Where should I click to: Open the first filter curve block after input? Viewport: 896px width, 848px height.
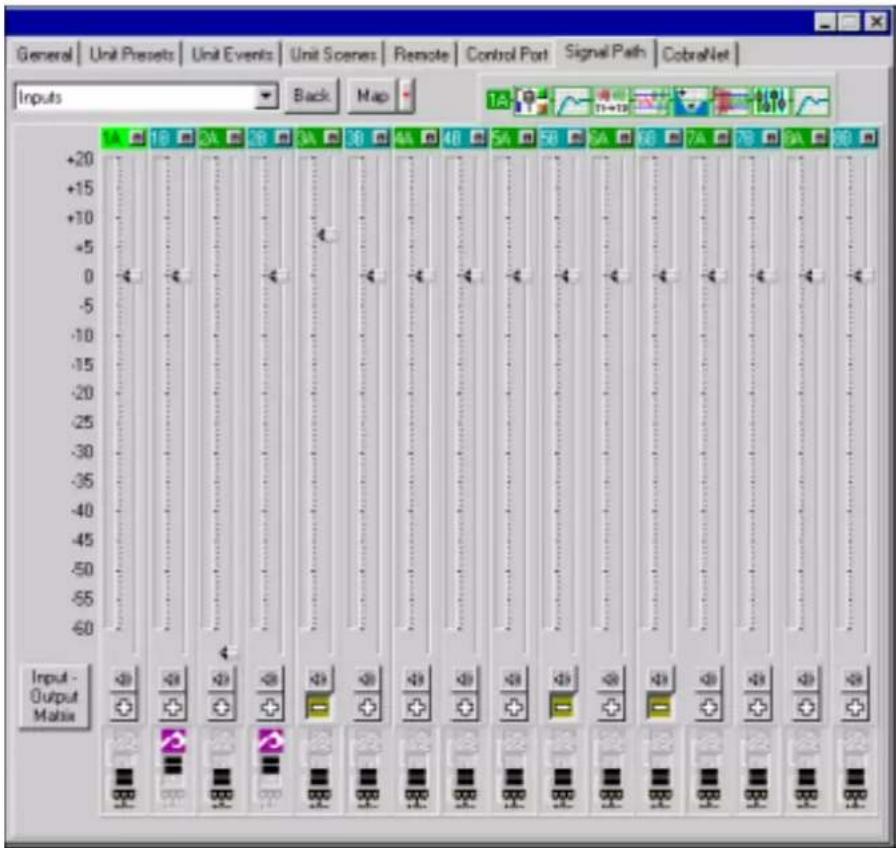(x=572, y=101)
